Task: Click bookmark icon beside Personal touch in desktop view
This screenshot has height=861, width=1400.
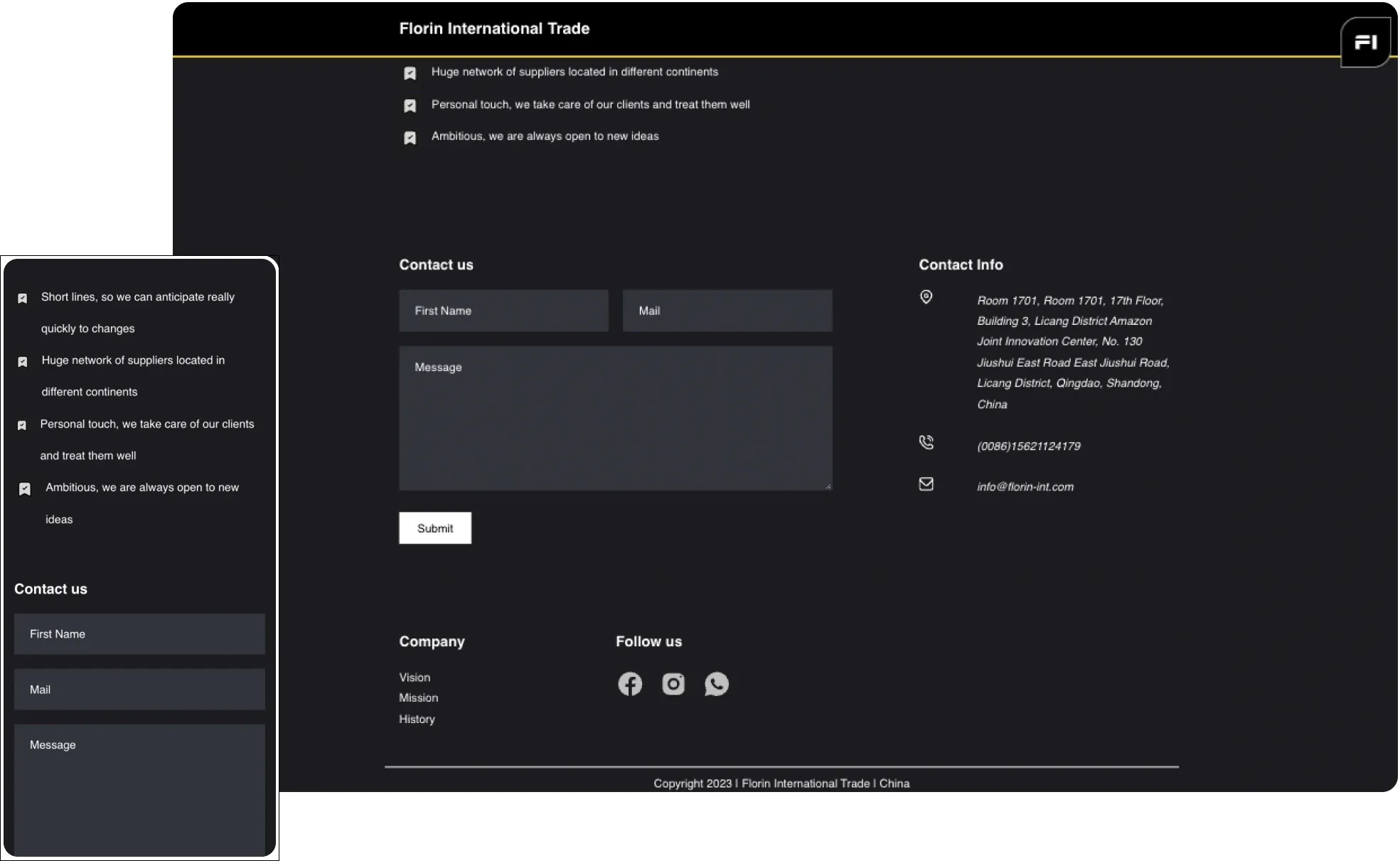Action: coord(410,106)
